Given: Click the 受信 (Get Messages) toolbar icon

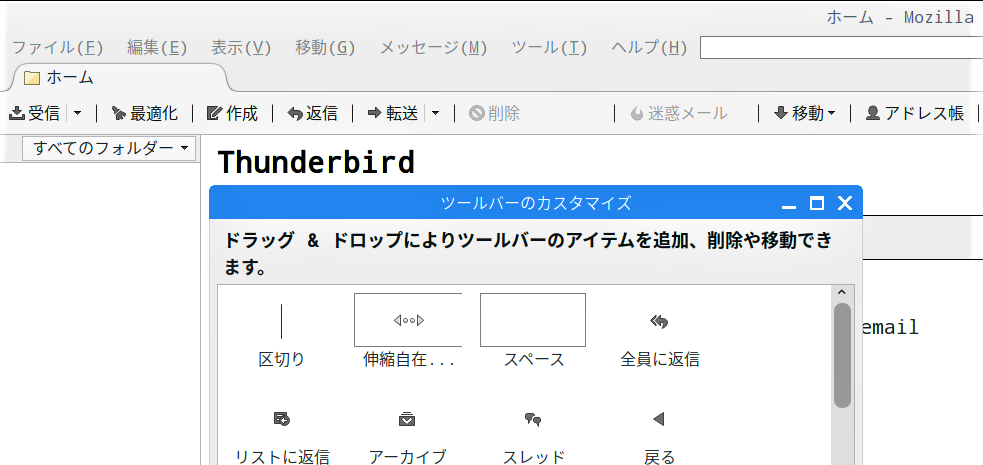Looking at the screenshot, I should [17, 113].
